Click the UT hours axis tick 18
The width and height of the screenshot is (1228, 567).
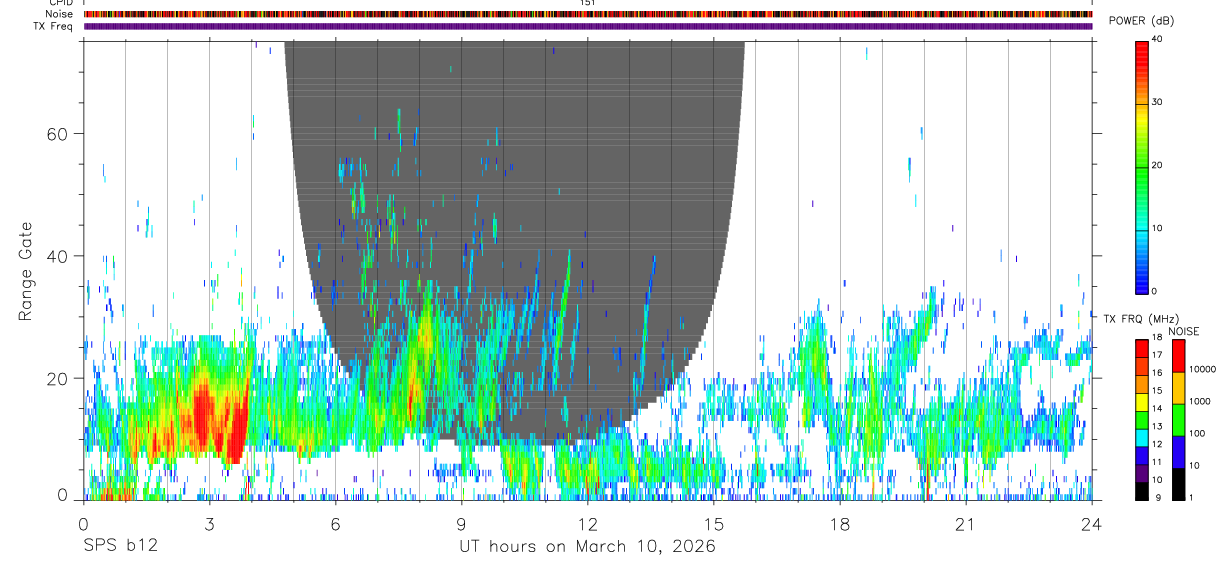point(839,524)
